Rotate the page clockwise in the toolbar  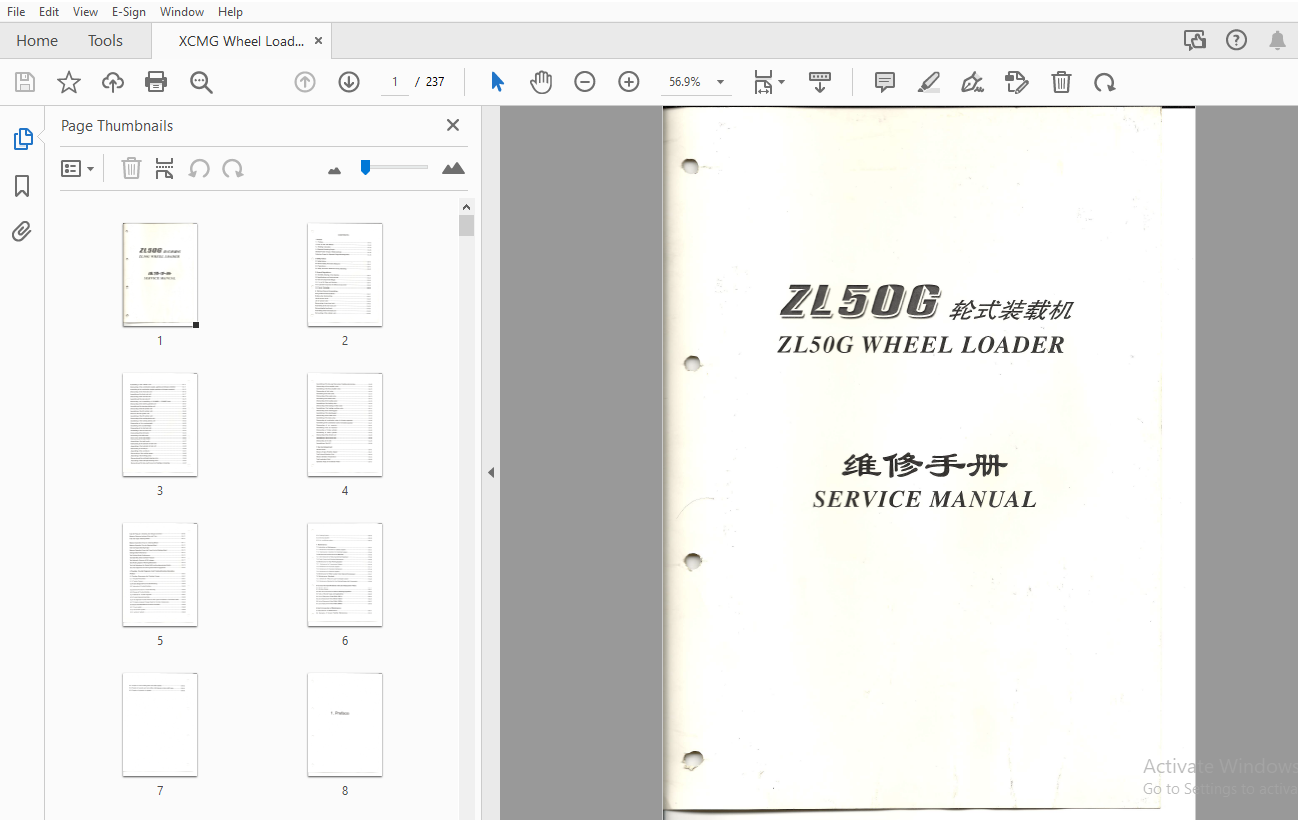coord(1105,82)
